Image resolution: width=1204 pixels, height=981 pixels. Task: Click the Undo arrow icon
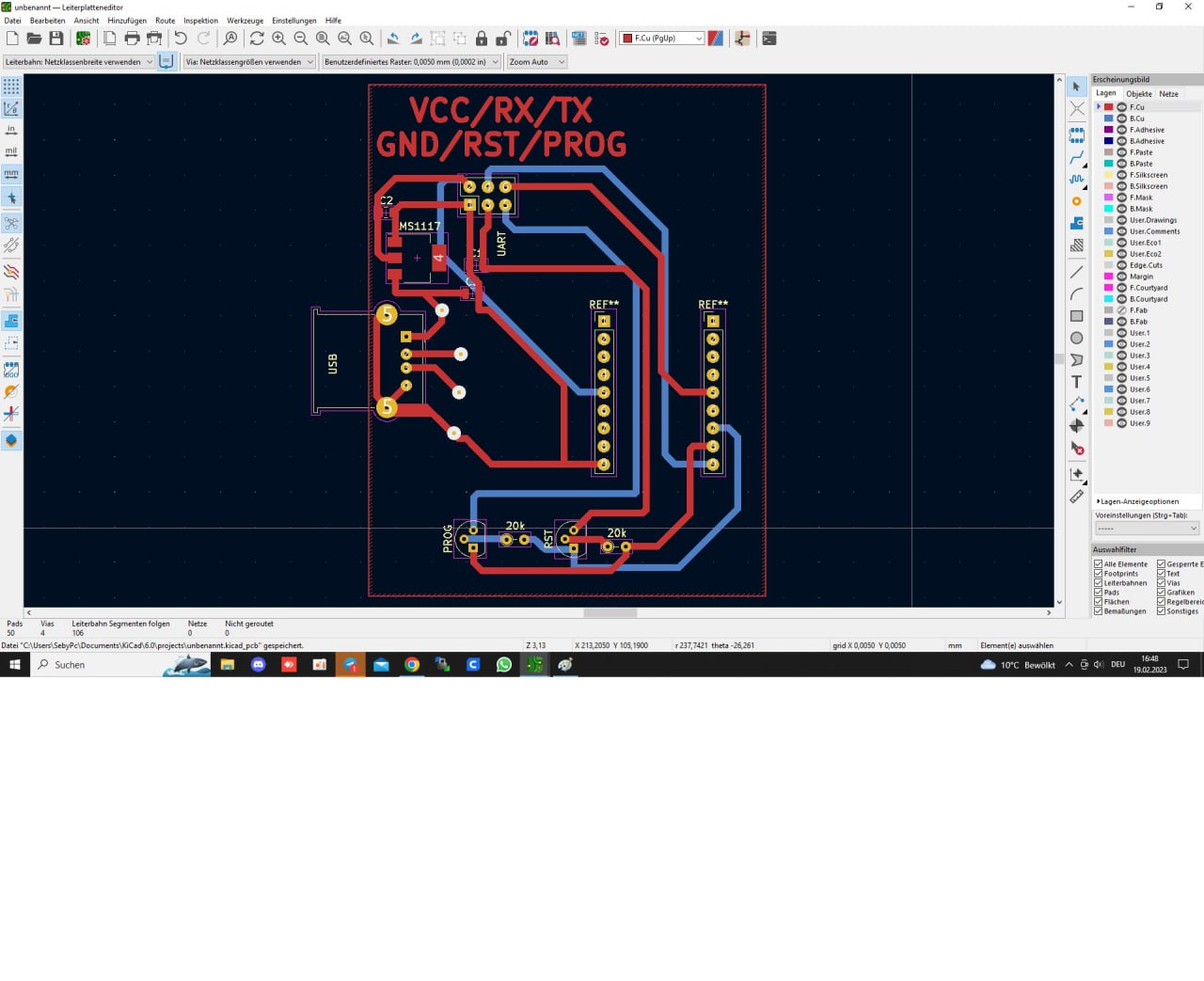(x=181, y=39)
